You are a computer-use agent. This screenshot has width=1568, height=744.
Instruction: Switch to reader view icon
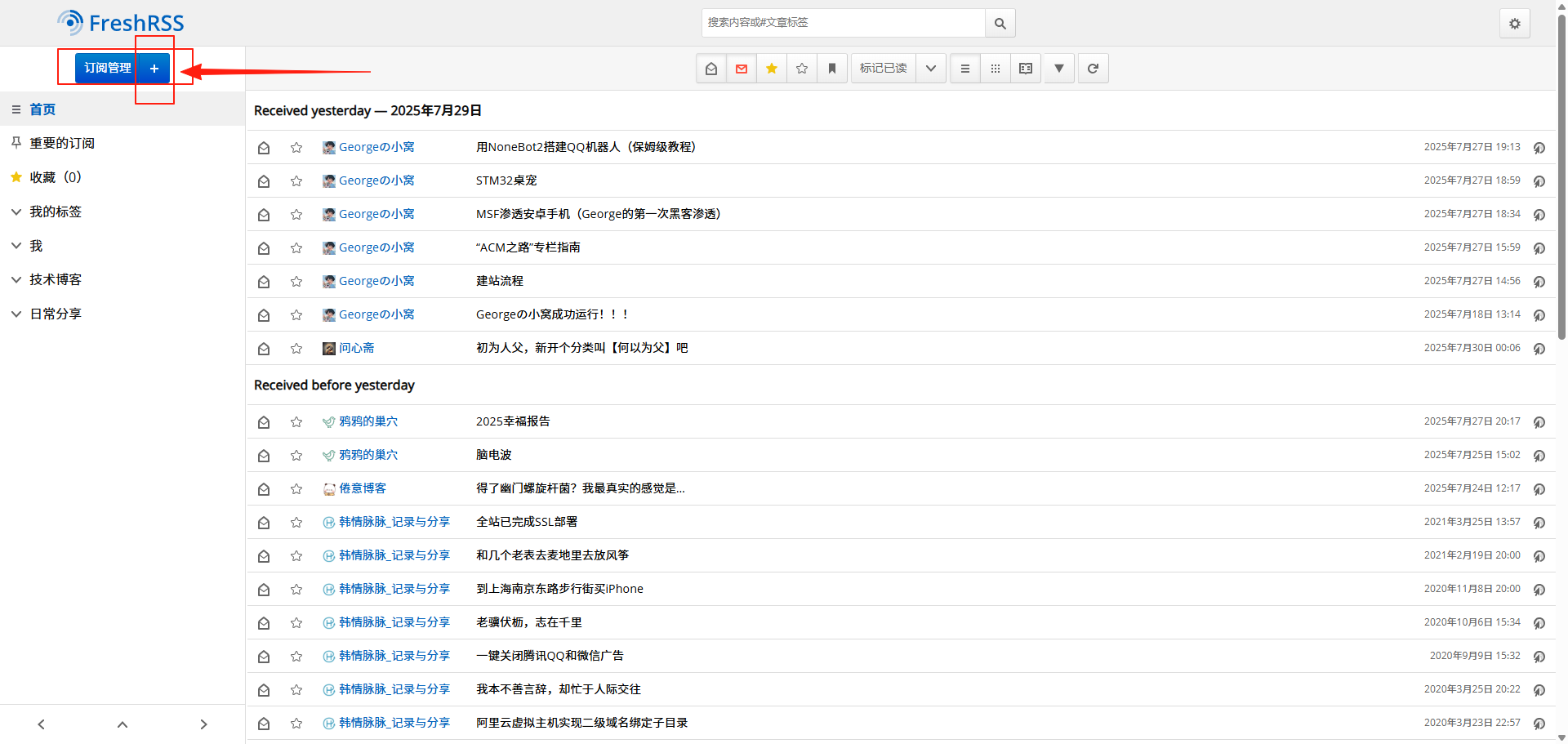click(x=1026, y=69)
